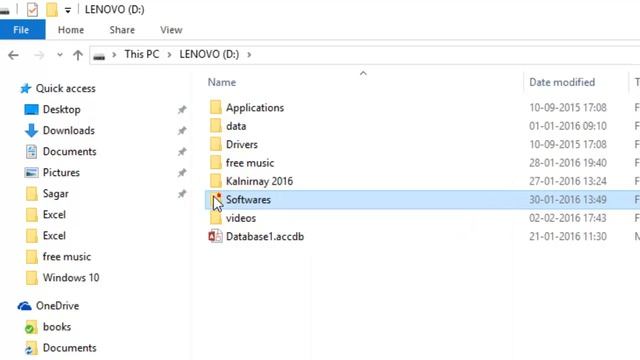
Task: Select free music folder in file list
Action: point(250,163)
